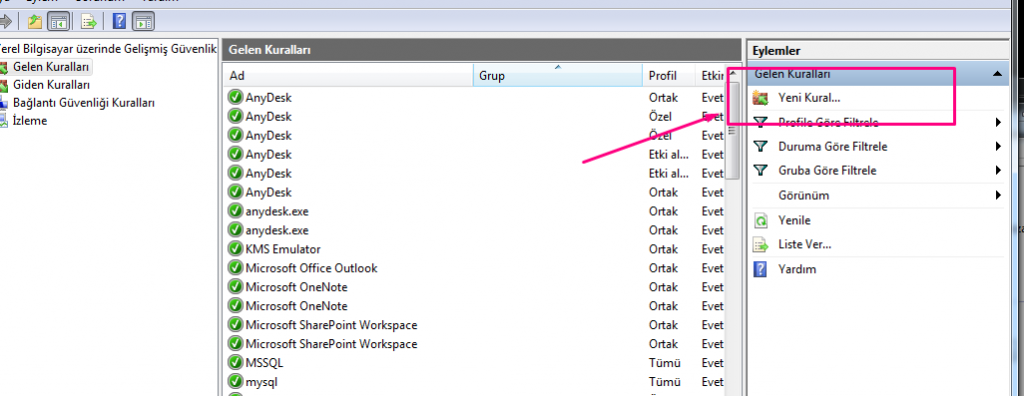Select the mysql rule name
The width and height of the screenshot is (1024, 396).
[262, 382]
